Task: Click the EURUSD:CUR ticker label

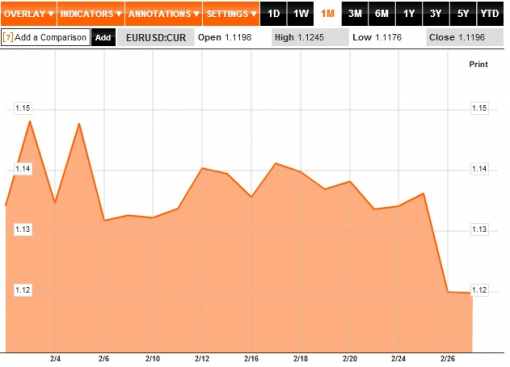Action: click(156, 37)
